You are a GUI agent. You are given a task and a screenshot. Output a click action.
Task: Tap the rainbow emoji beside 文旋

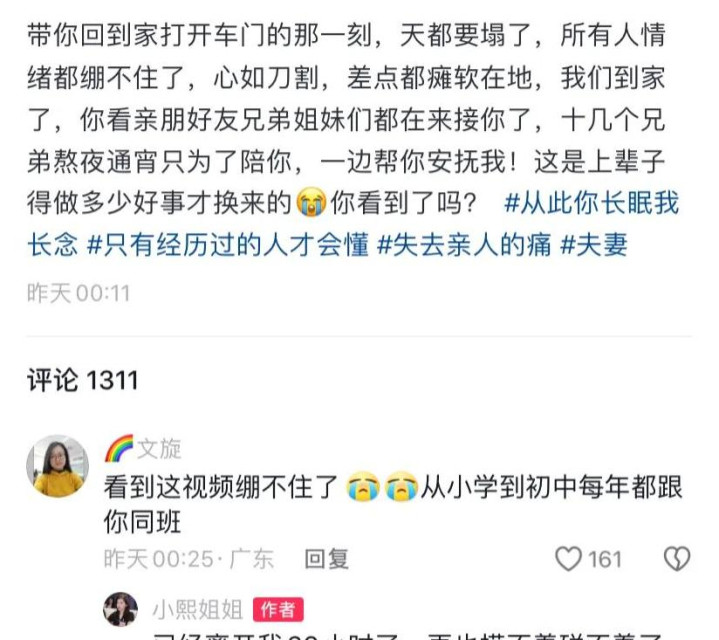(x=119, y=448)
